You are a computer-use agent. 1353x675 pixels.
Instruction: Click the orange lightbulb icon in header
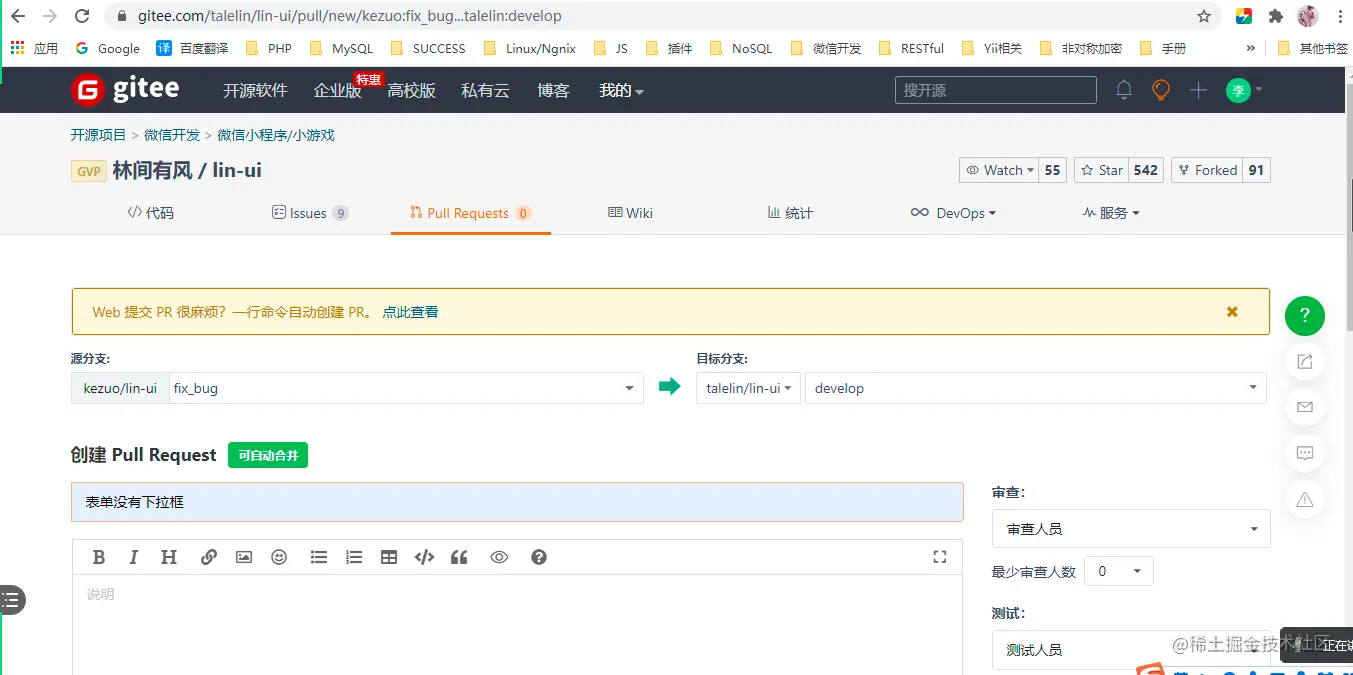1161,90
